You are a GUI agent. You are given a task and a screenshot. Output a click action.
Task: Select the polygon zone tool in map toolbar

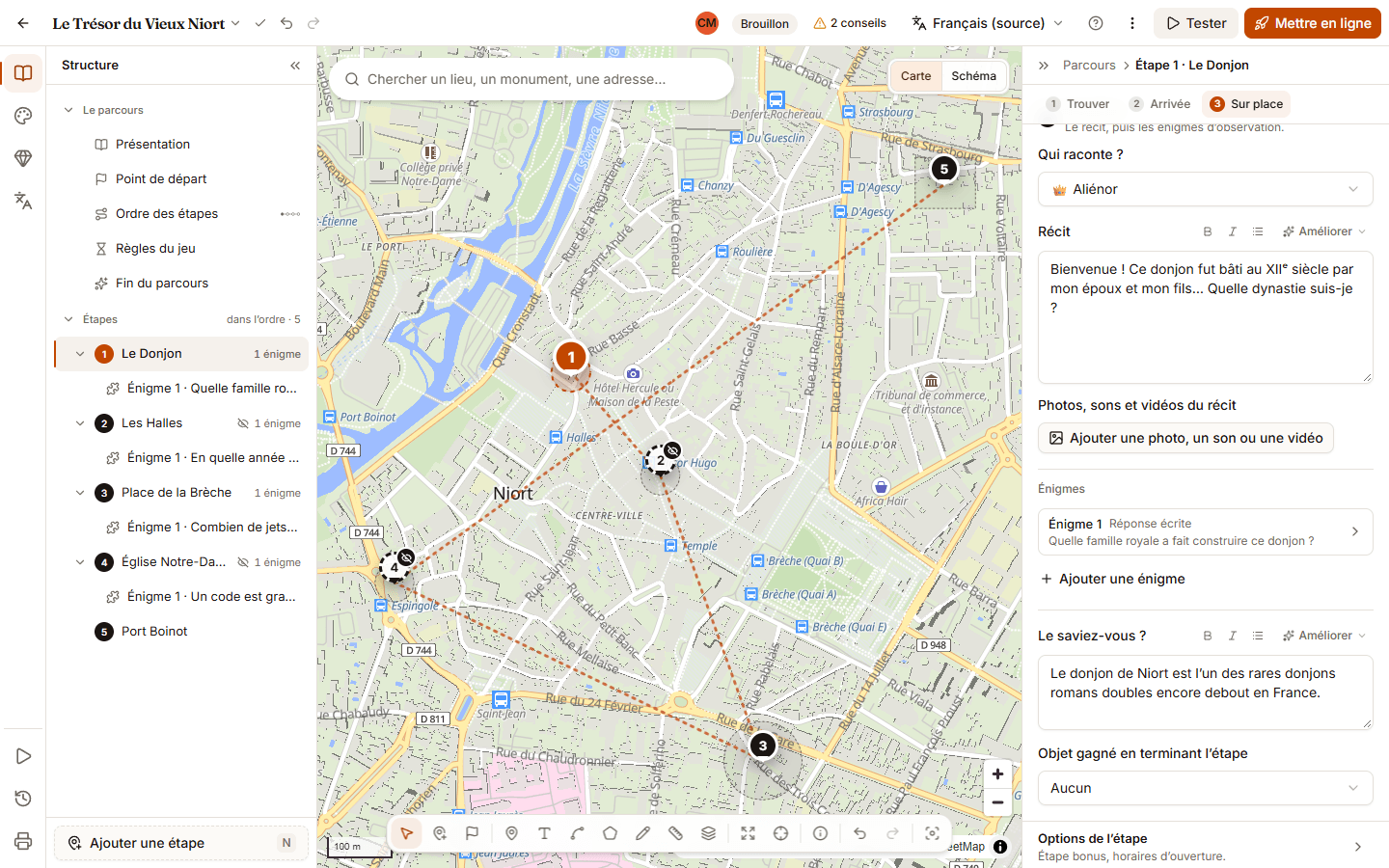[x=610, y=833]
